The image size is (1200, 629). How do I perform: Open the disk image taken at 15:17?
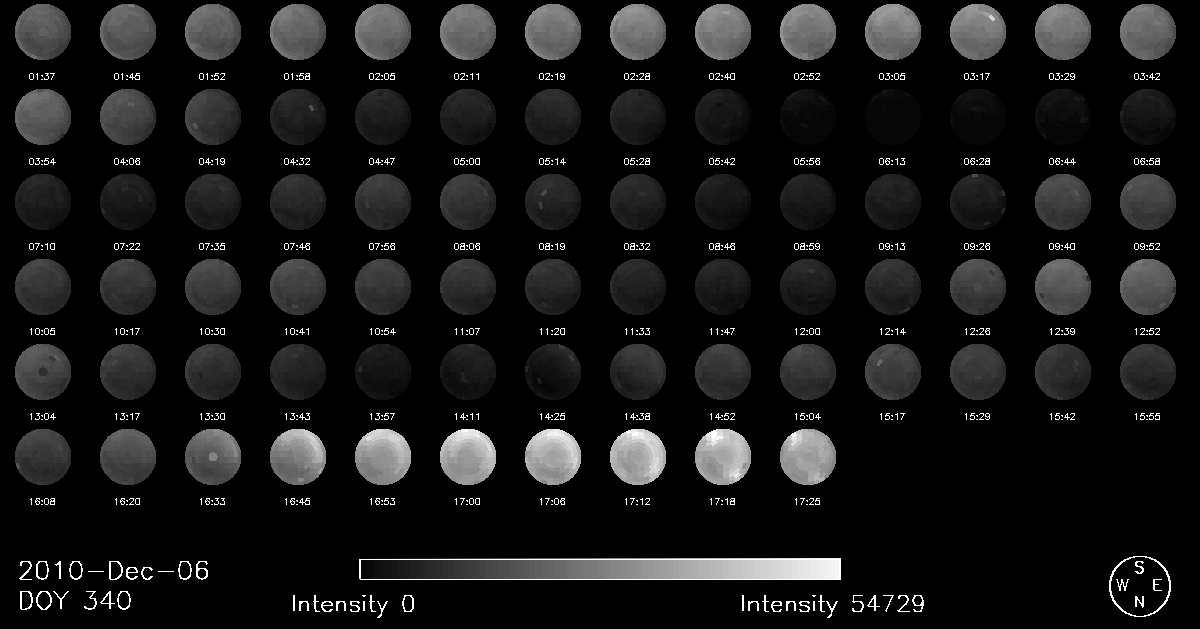tap(893, 371)
